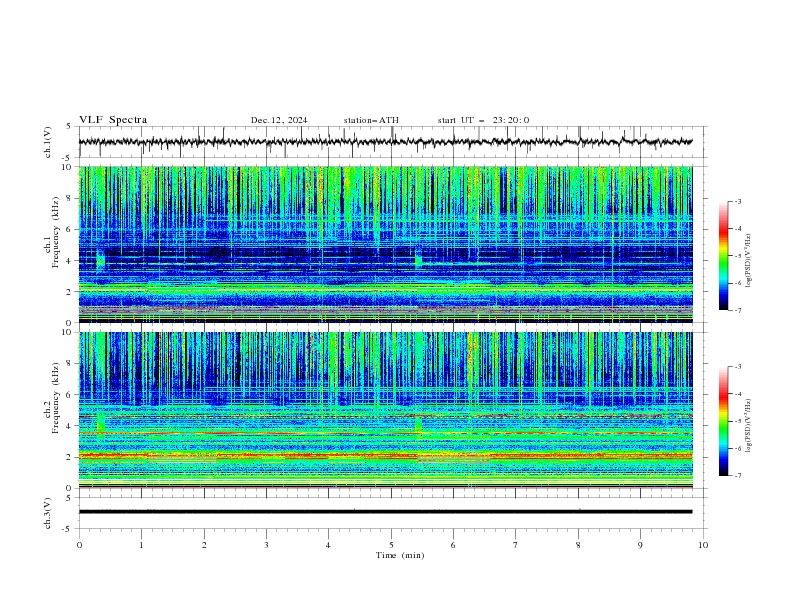This screenshot has height=612, width=792.
Task: Click the ch.3 flat black trace
Action: click(x=385, y=512)
